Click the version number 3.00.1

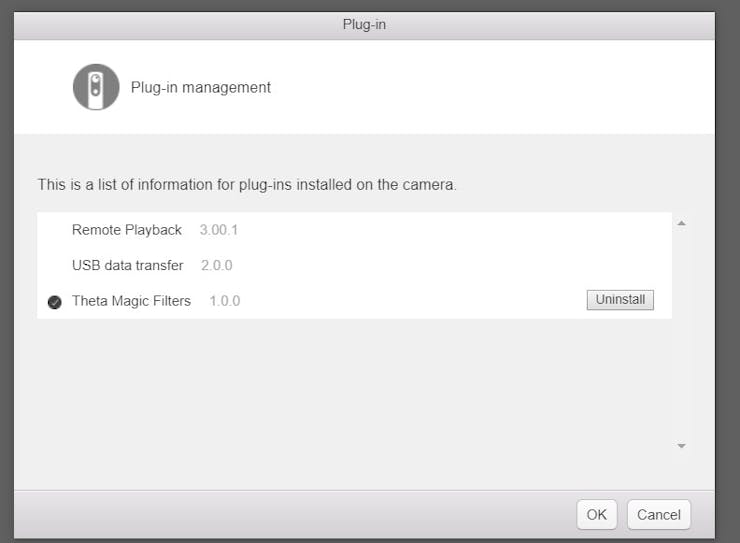click(x=219, y=230)
